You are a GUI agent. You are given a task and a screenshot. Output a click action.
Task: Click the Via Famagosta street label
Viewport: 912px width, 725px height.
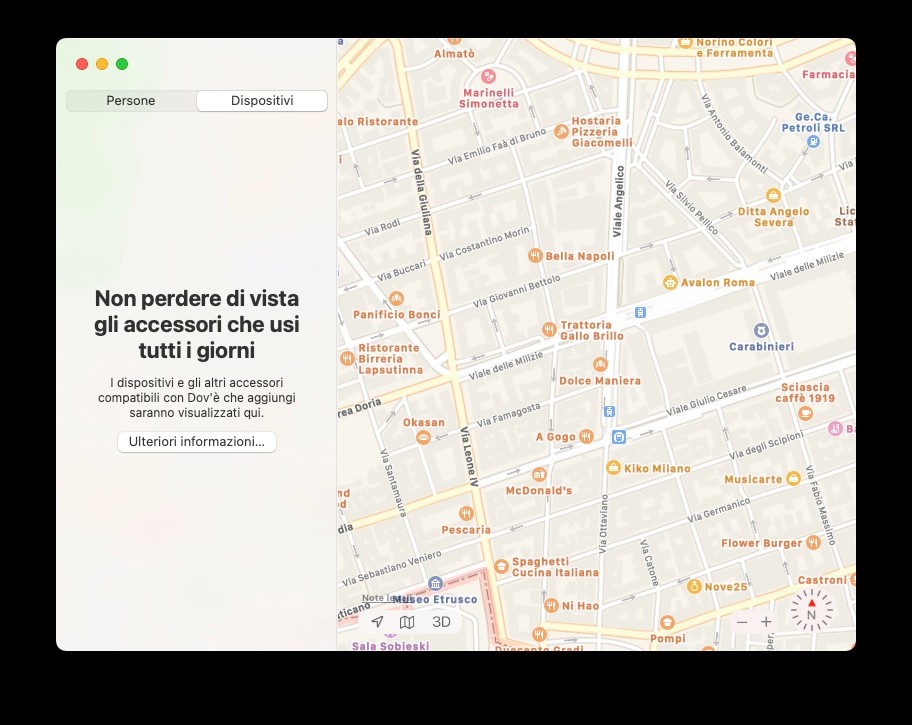click(x=509, y=415)
